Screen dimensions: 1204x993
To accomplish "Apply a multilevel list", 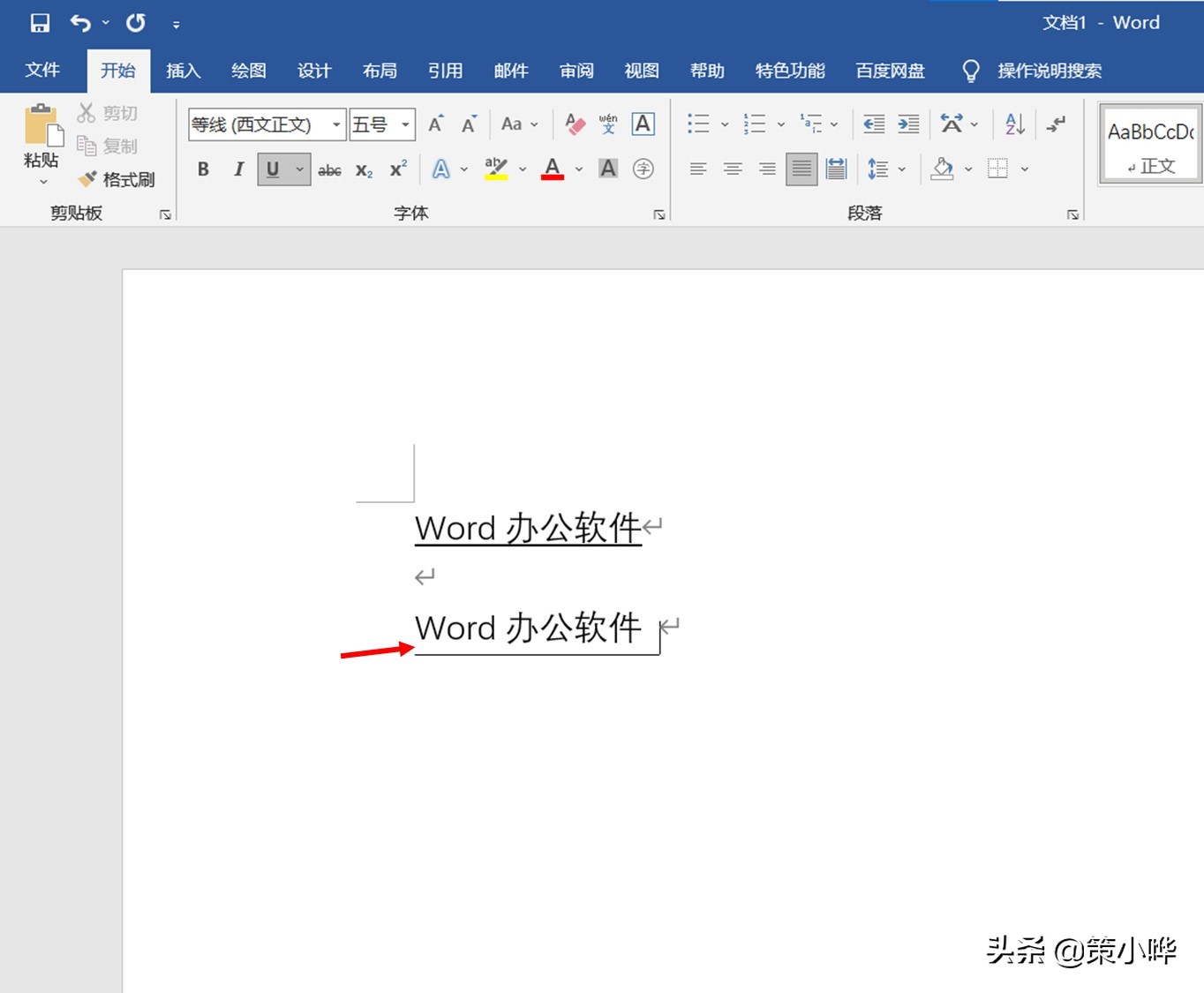I will (x=810, y=124).
